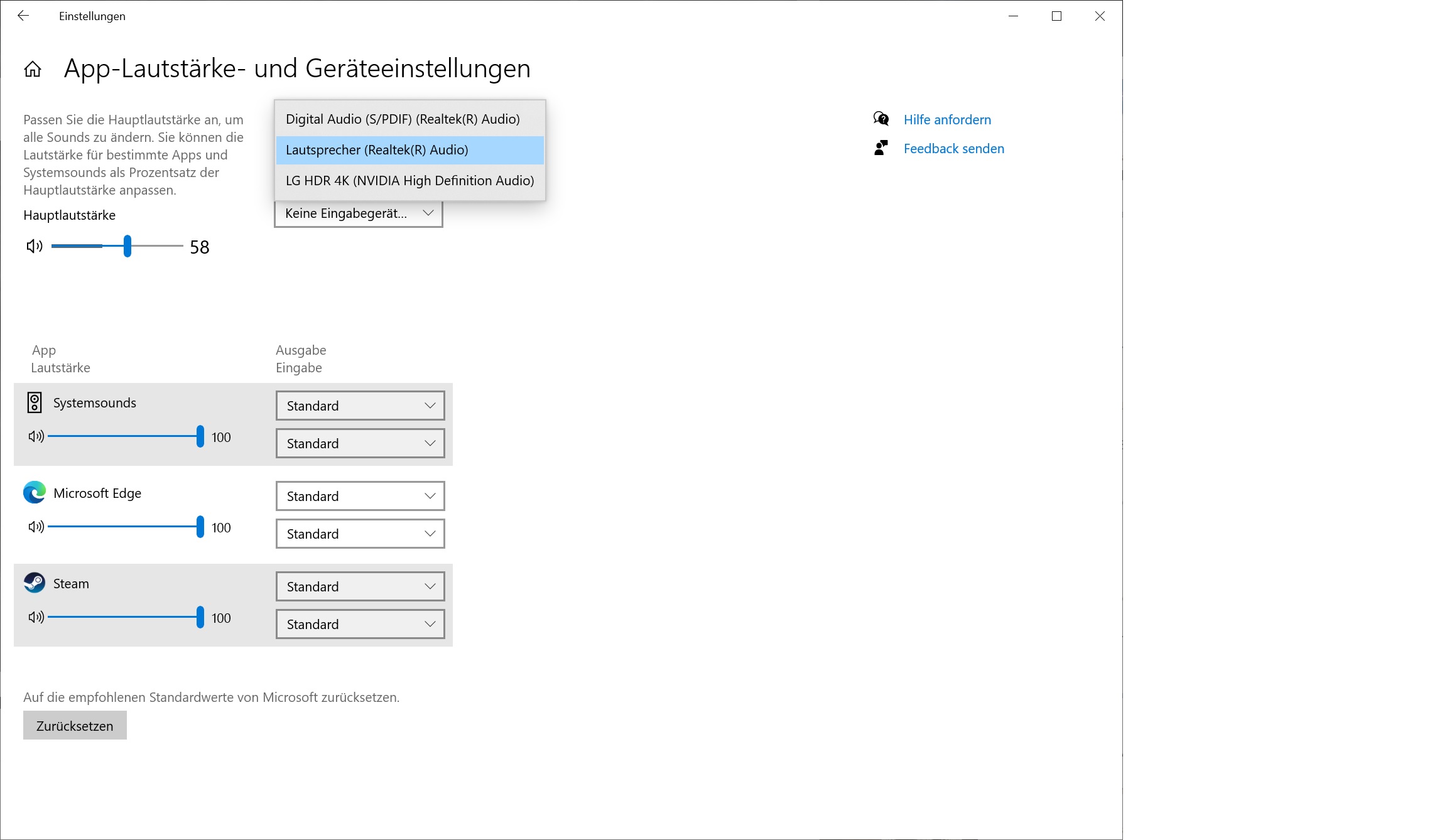The width and height of the screenshot is (1447, 840).
Task: Open Steam output Standard dropdown
Action: click(x=360, y=586)
